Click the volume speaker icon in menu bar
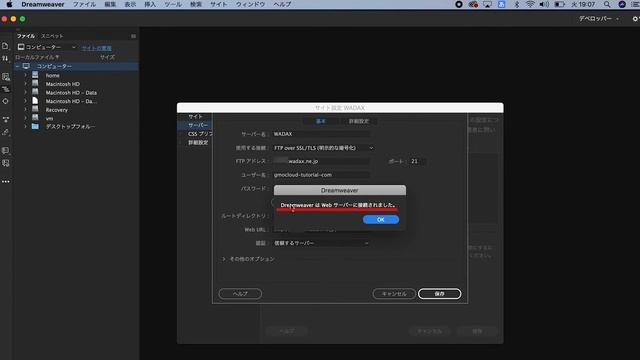The height and width of the screenshot is (360, 640). click(x=544, y=4)
